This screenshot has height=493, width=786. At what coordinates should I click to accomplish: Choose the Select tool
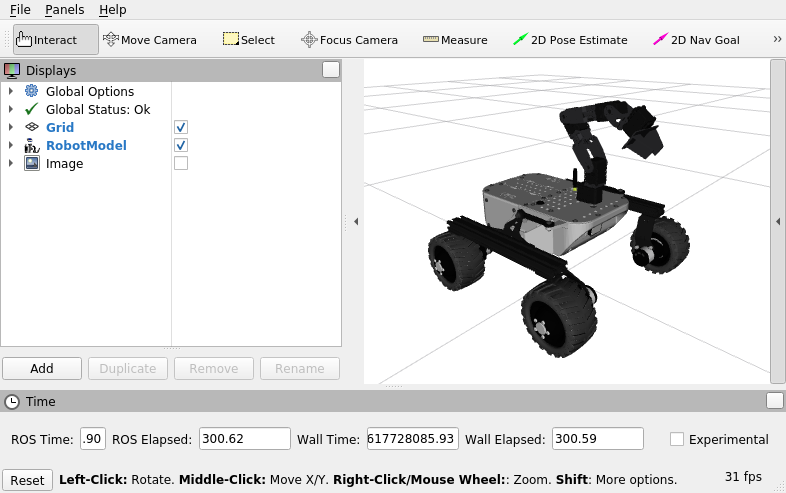point(249,40)
